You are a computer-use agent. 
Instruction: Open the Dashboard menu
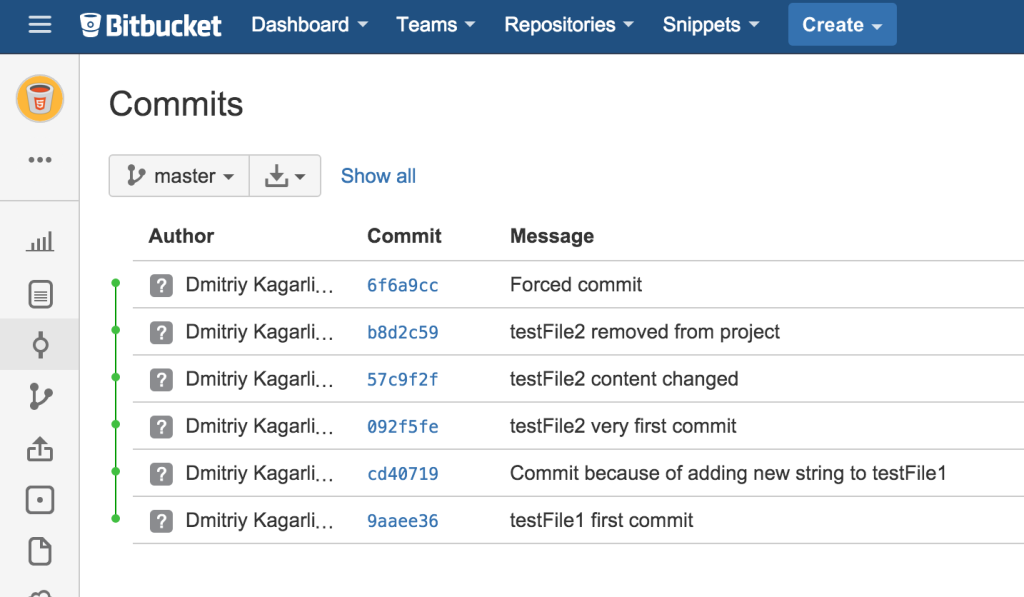click(309, 25)
